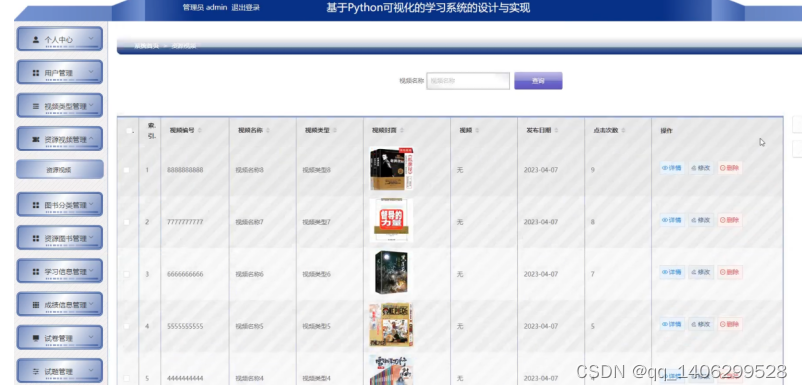Open the 个人中心 menu
The image size is (802, 391).
click(59, 39)
